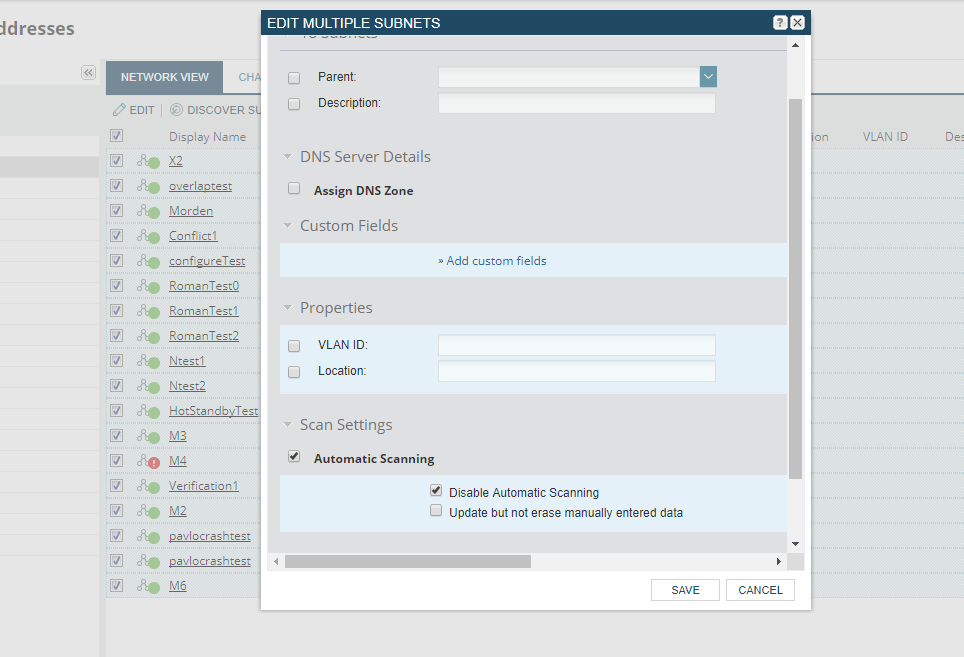
Task: Click subnet status icon for RomanTest2
Action: (x=148, y=336)
